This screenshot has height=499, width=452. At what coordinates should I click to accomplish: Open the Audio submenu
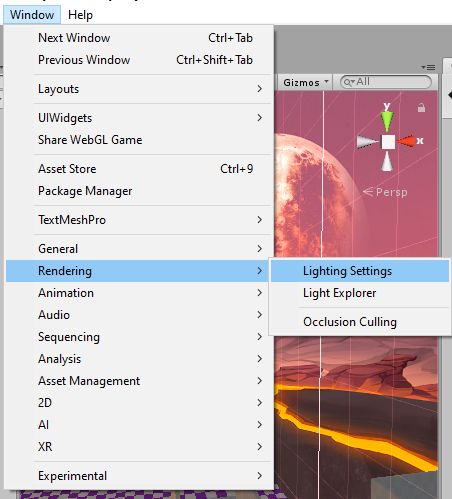click(x=139, y=315)
